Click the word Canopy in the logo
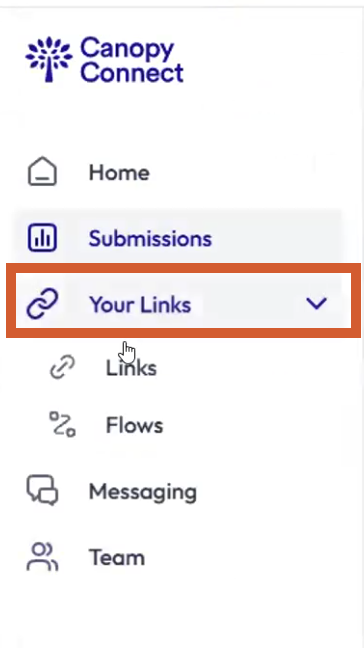Image resolution: width=364 pixels, height=648 pixels. (127, 50)
